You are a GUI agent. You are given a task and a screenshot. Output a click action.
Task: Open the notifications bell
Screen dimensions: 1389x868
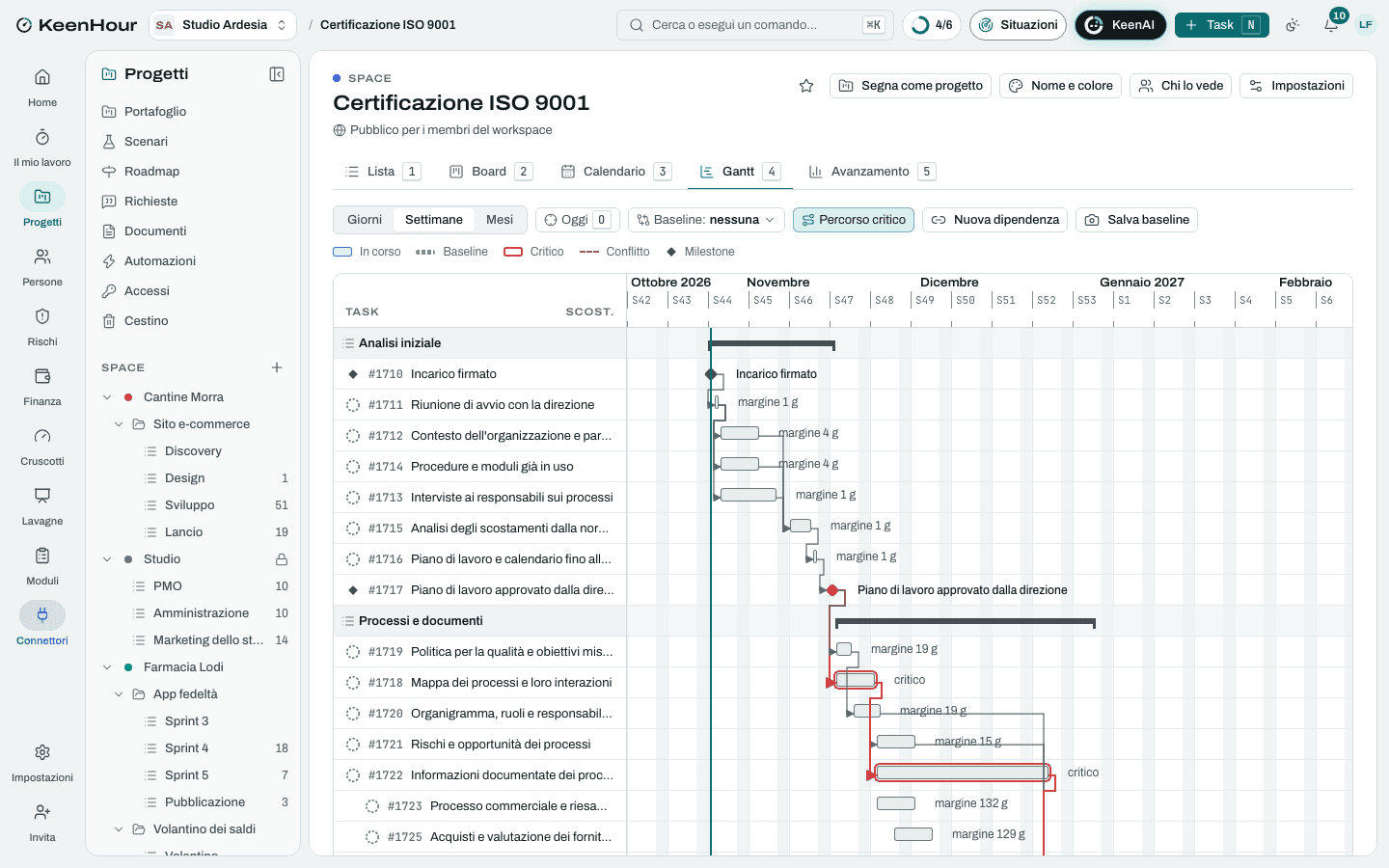[1331, 25]
